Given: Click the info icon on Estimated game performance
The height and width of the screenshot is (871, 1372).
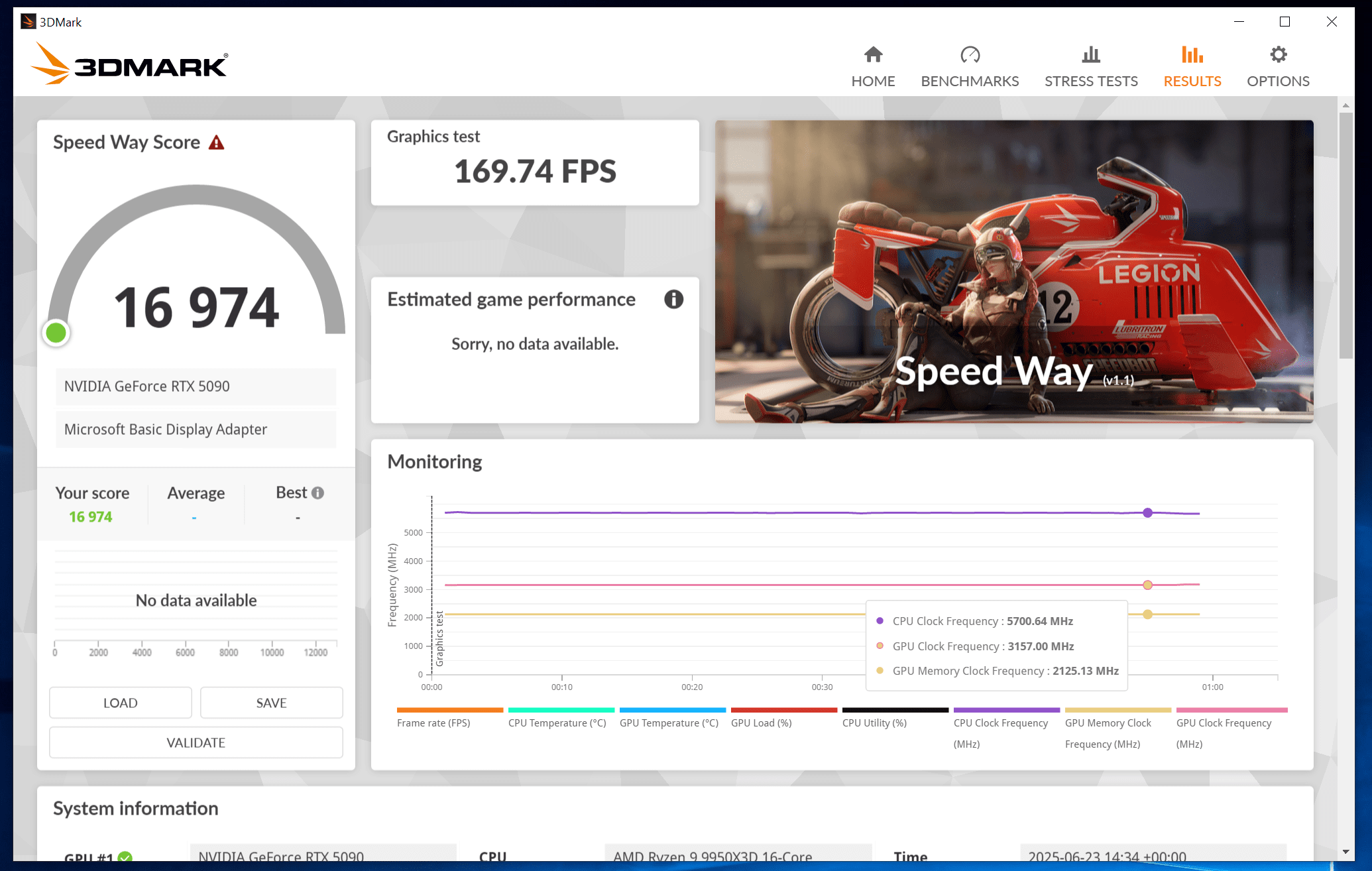Looking at the screenshot, I should 673,300.
